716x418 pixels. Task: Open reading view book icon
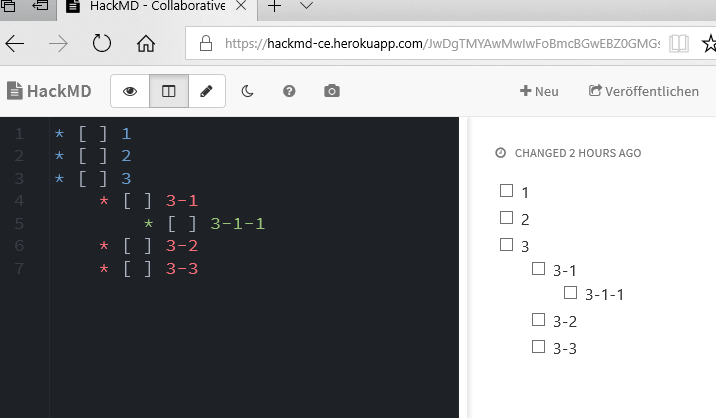(679, 43)
